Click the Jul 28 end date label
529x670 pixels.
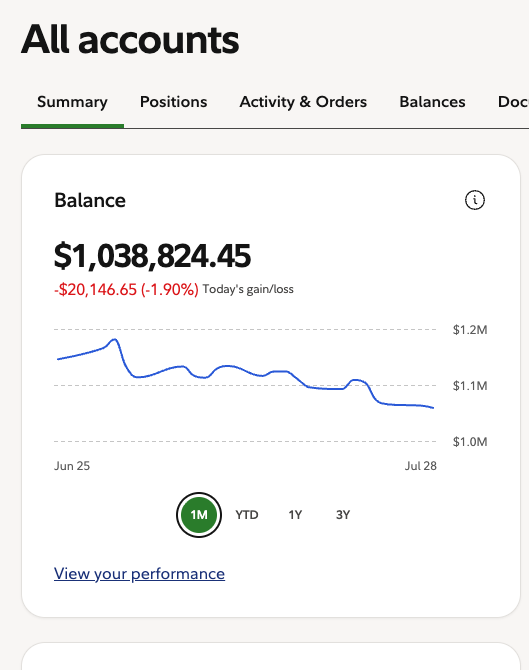[x=421, y=466]
